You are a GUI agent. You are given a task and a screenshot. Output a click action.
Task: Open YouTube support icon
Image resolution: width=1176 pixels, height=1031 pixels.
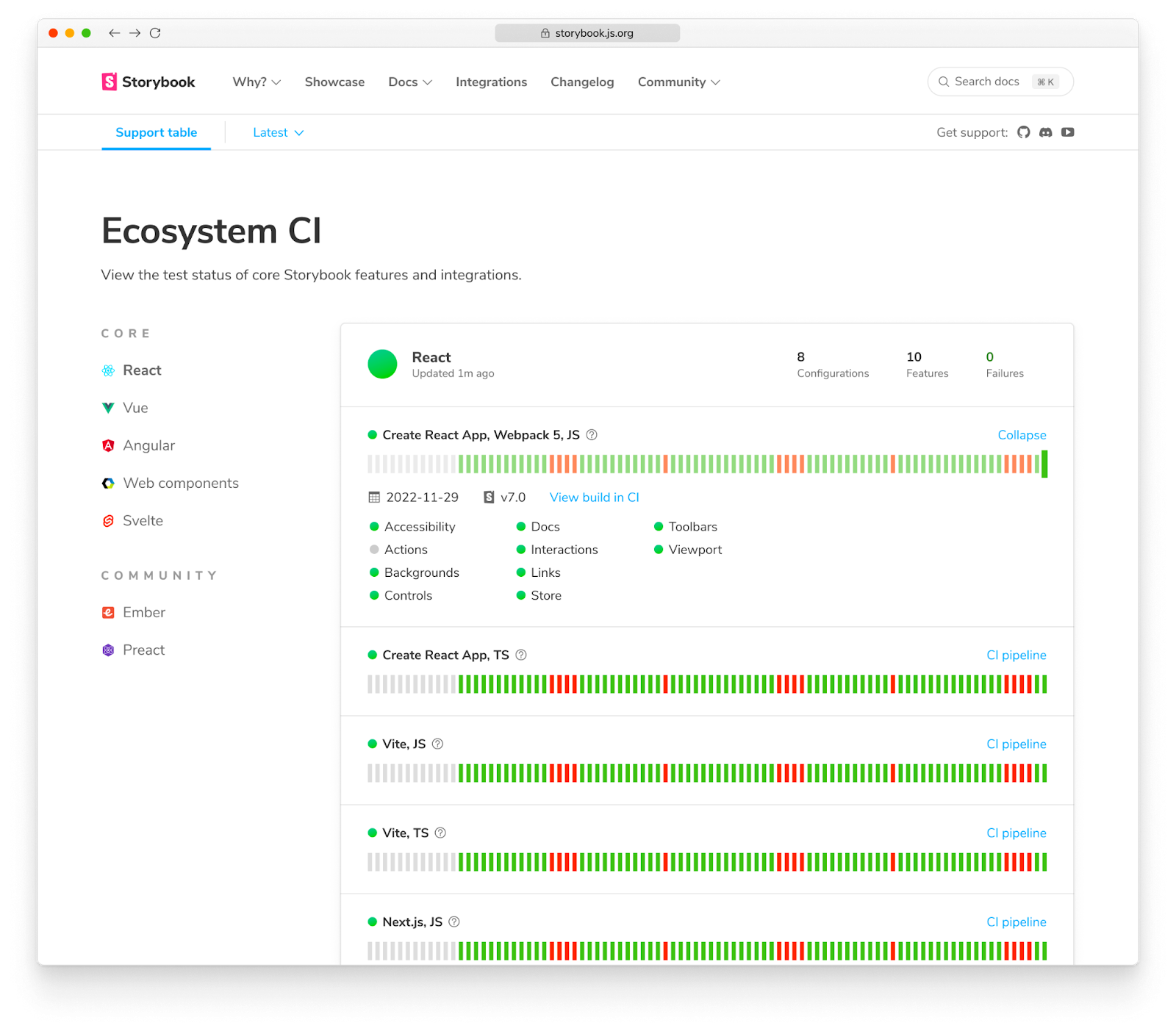pos(1068,132)
